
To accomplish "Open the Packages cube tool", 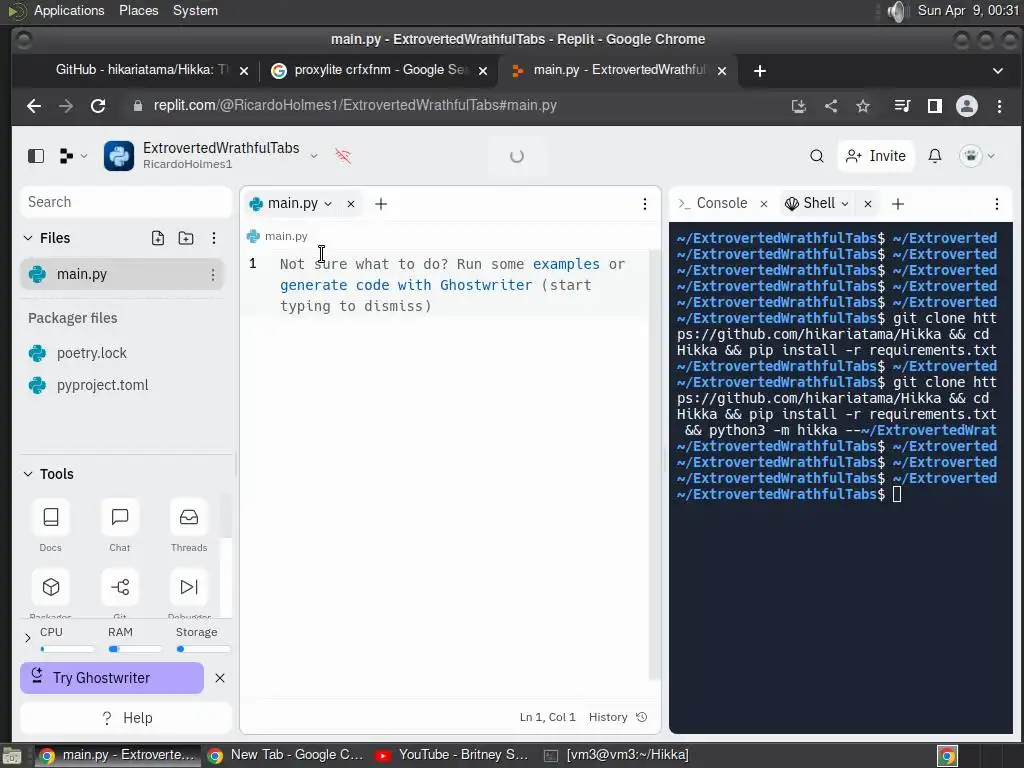I will pyautogui.click(x=51, y=588).
